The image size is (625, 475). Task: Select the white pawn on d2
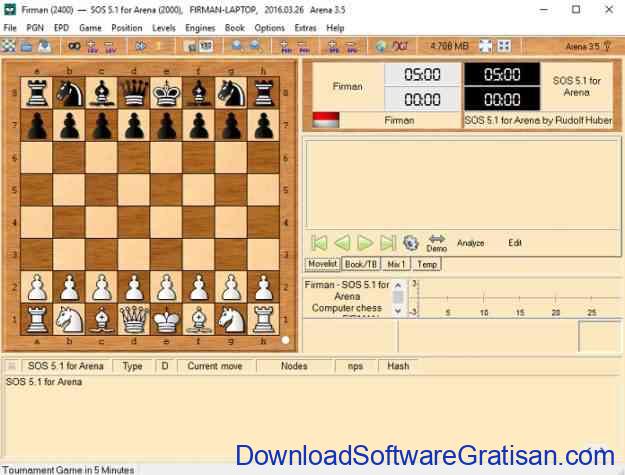(134, 287)
